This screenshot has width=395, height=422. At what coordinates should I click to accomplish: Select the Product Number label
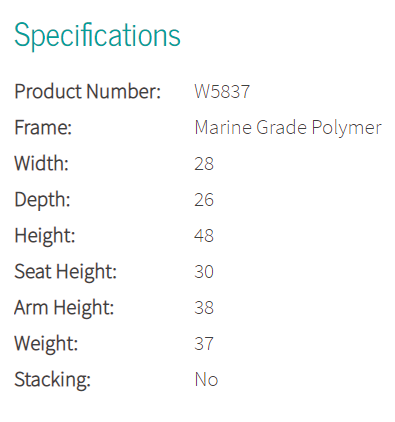click(88, 91)
